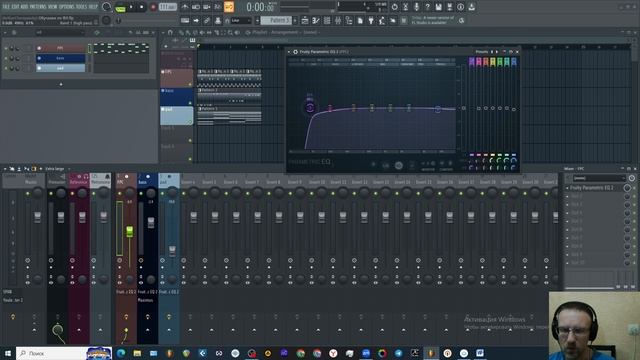Viewport: 640px width, 360px height.
Task: Select the bass track header in Playlist
Action: click(x=176, y=96)
